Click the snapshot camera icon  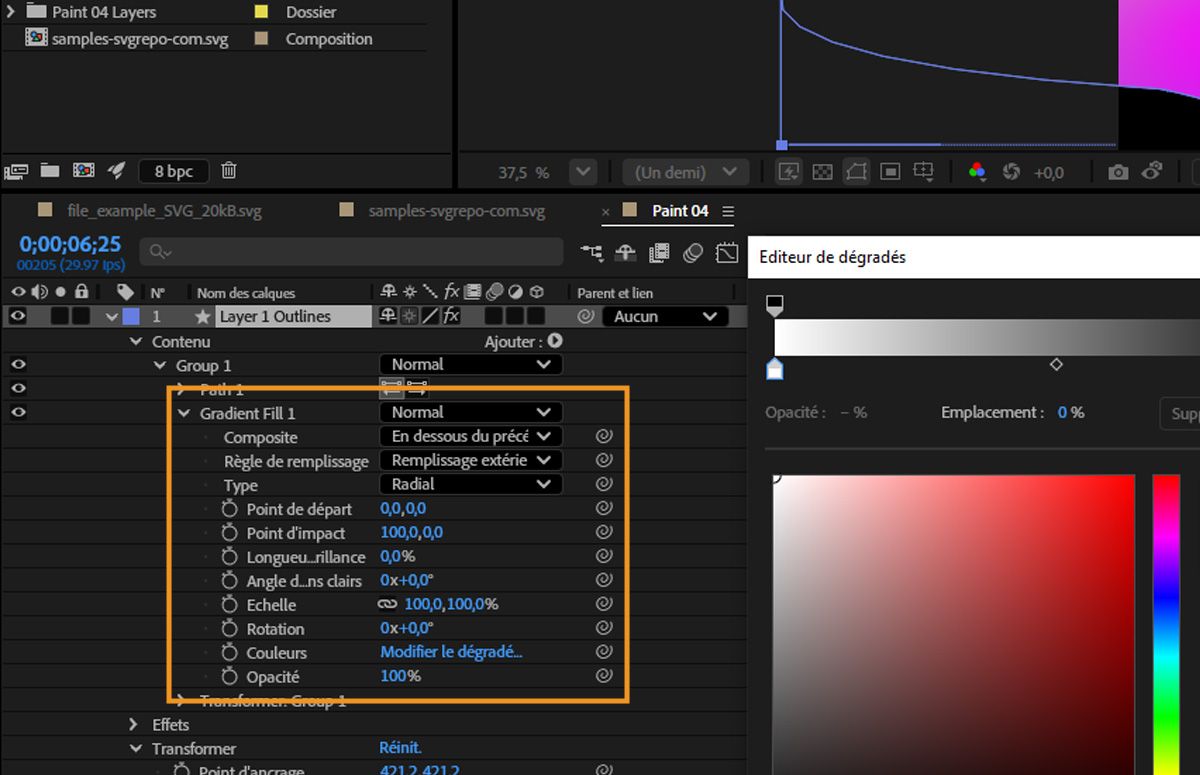pos(1118,172)
